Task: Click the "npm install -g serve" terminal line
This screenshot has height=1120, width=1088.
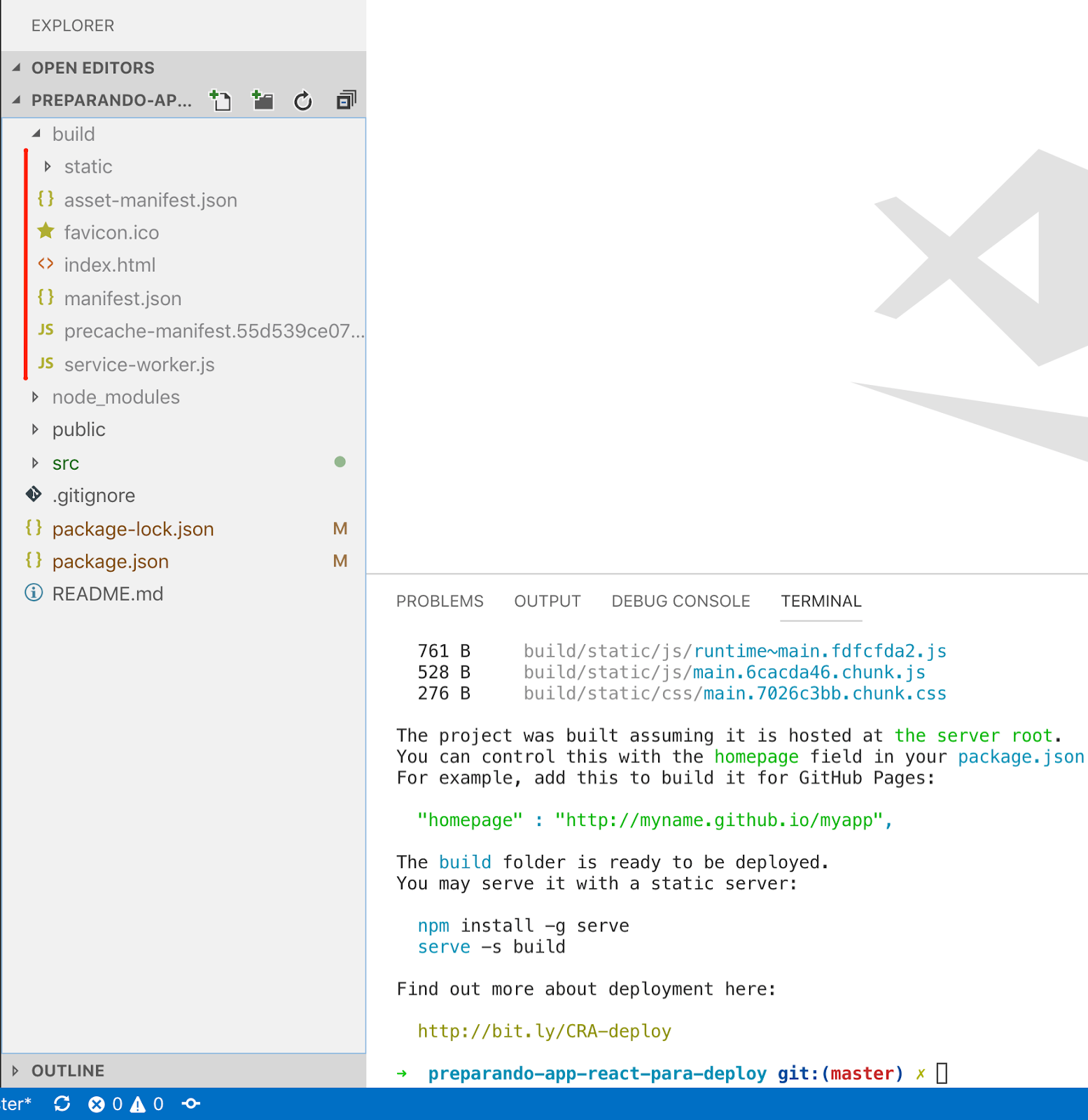Action: click(x=523, y=925)
